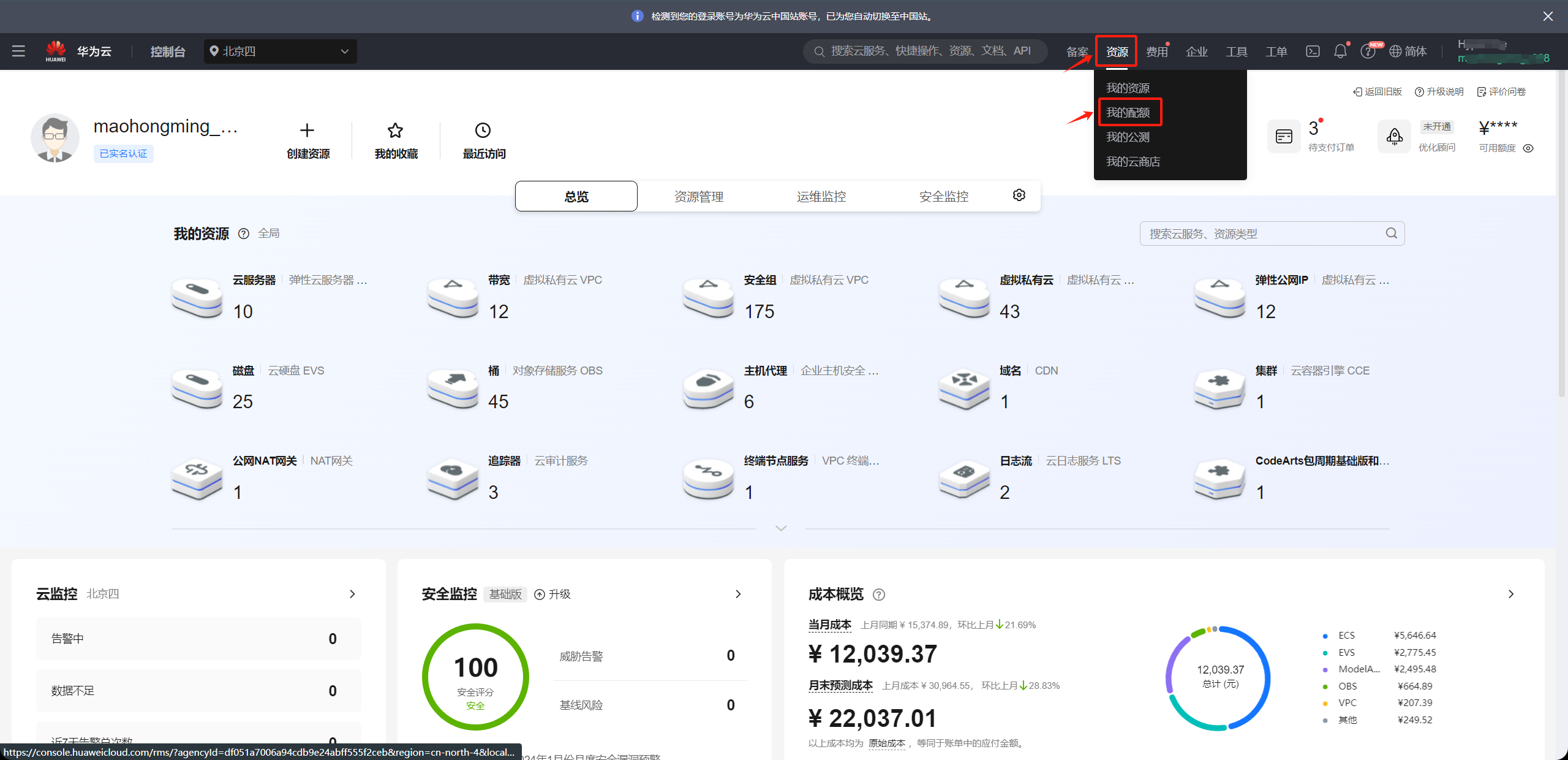1568x760 pixels.
Task: Click the clock icon for 最近访问
Action: coord(483,130)
